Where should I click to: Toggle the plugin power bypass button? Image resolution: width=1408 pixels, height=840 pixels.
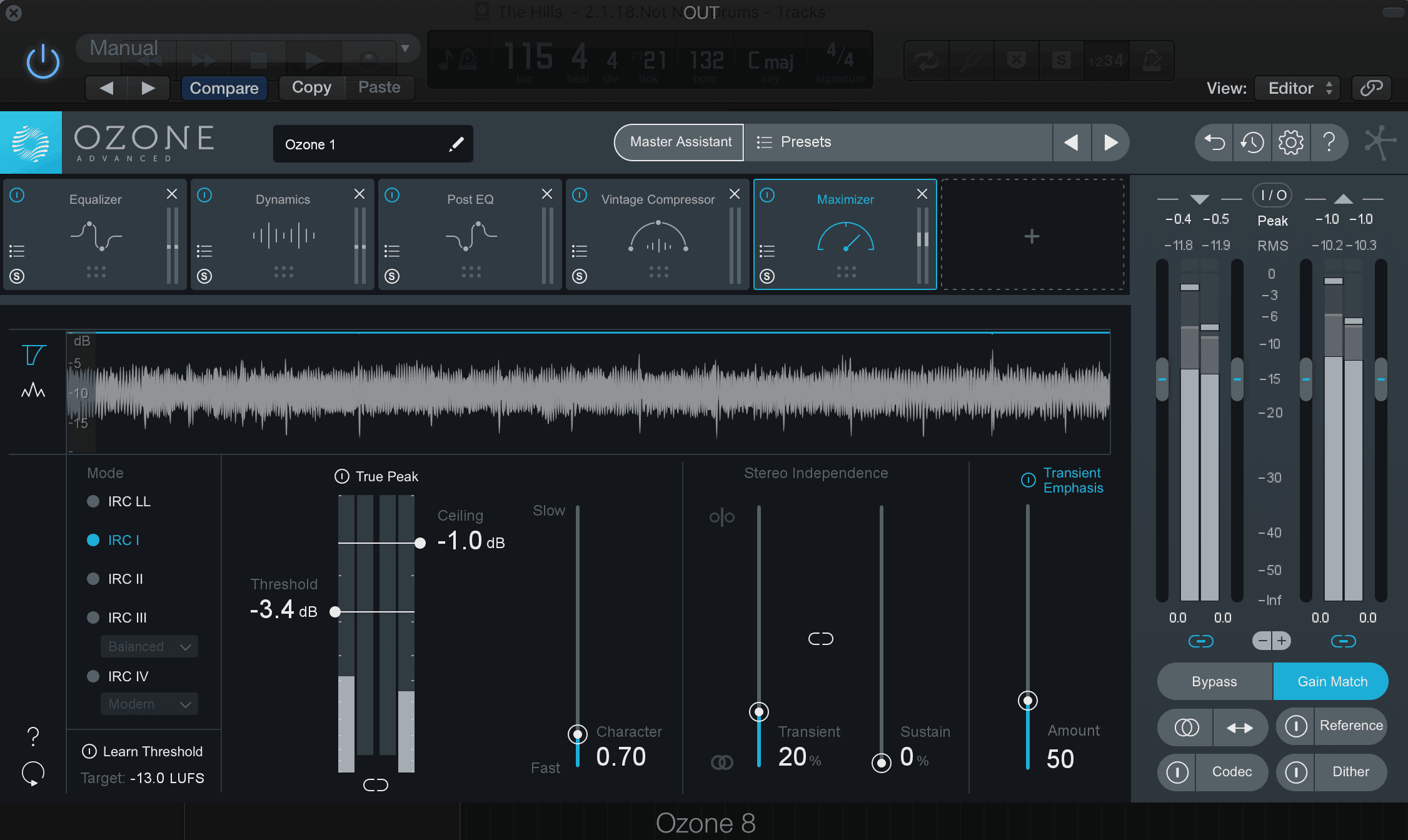point(43,62)
